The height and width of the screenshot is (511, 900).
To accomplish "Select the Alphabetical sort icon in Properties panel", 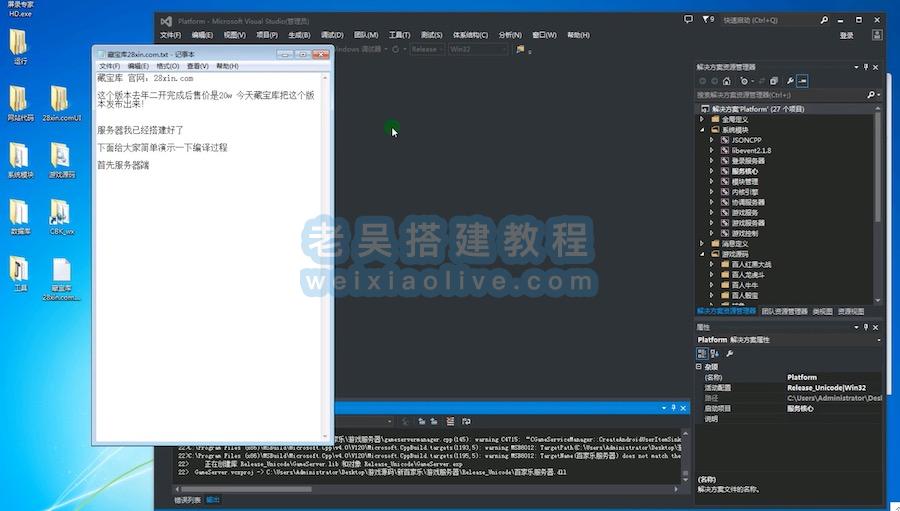I will tap(715, 354).
